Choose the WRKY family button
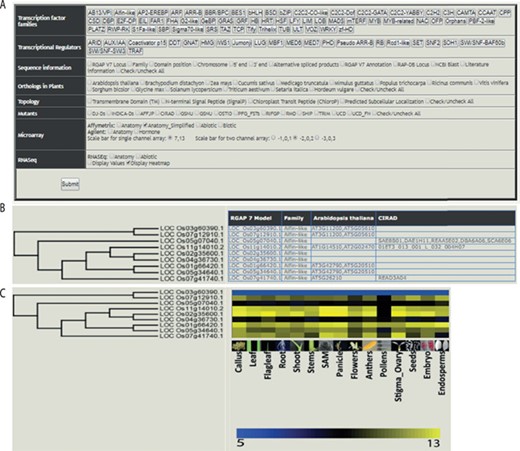 (328, 29)
